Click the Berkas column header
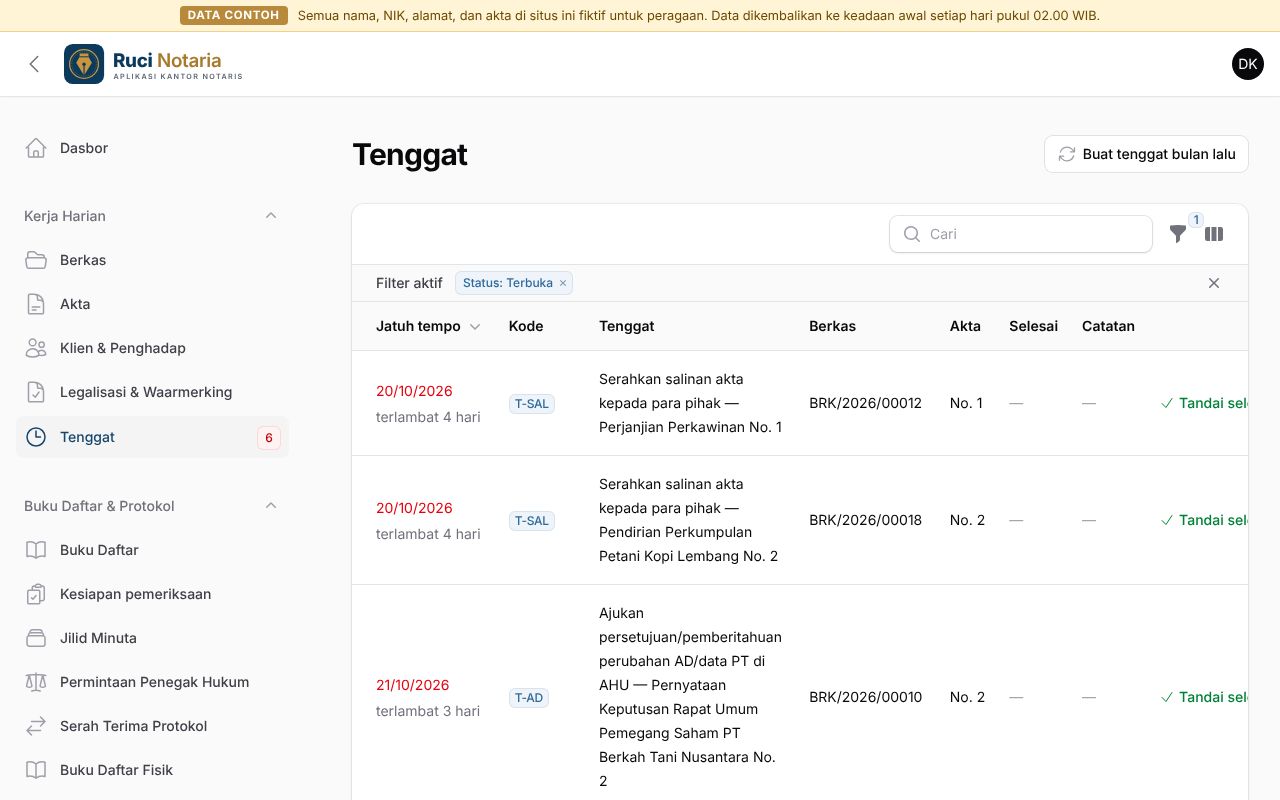The width and height of the screenshot is (1280, 800). click(x=832, y=326)
